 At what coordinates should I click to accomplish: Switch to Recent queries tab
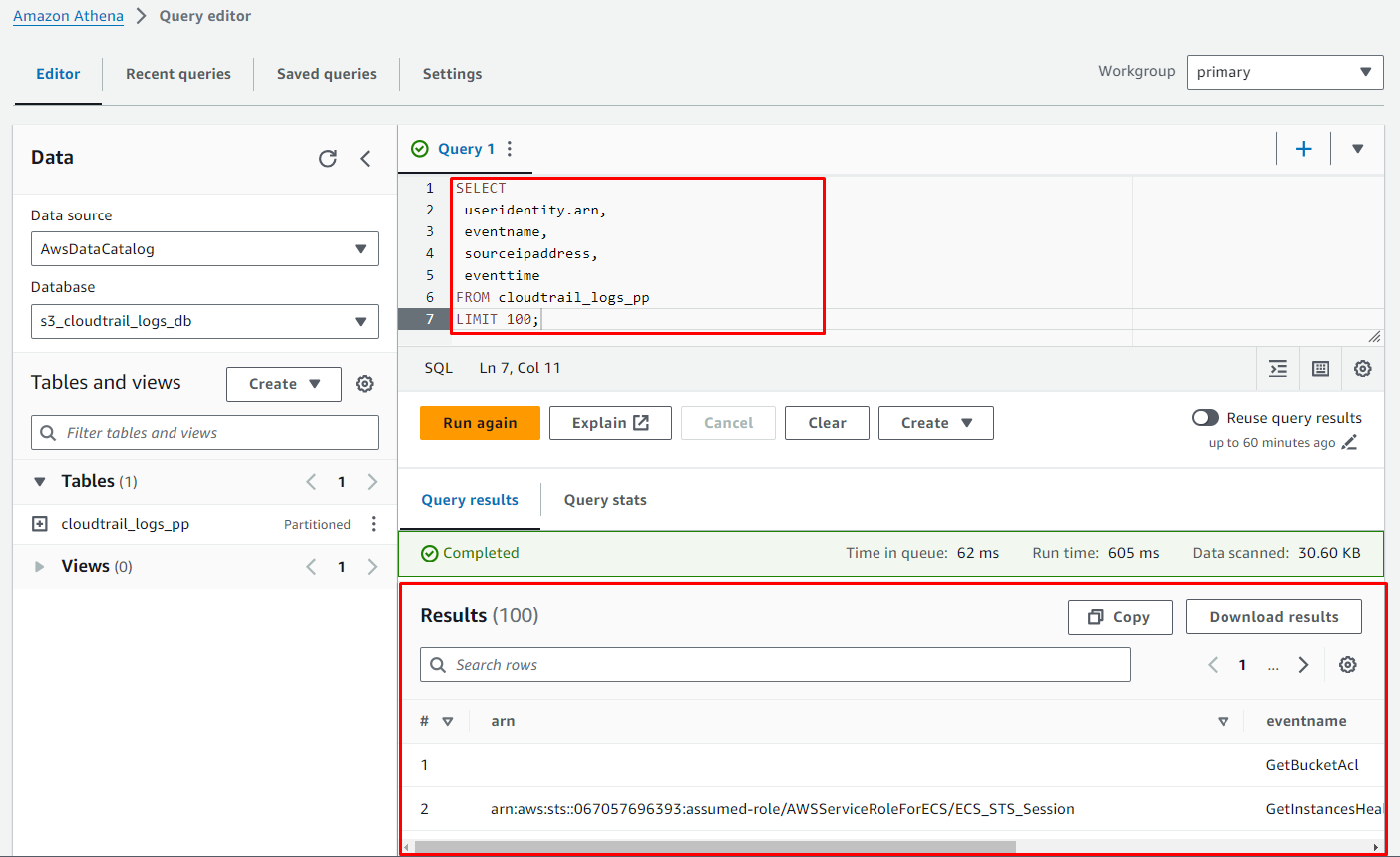pos(177,74)
